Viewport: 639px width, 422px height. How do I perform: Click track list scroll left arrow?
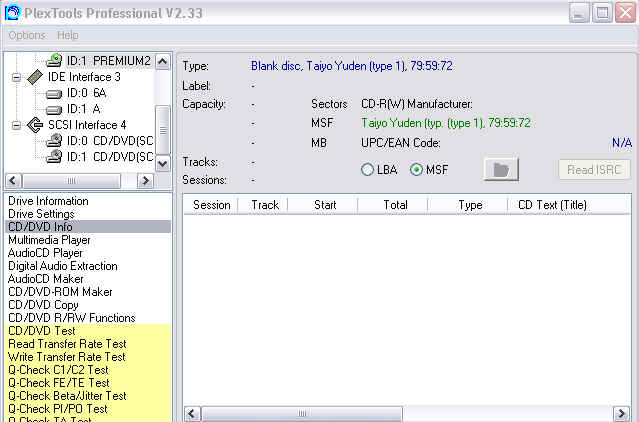pyautogui.click(x=192, y=414)
